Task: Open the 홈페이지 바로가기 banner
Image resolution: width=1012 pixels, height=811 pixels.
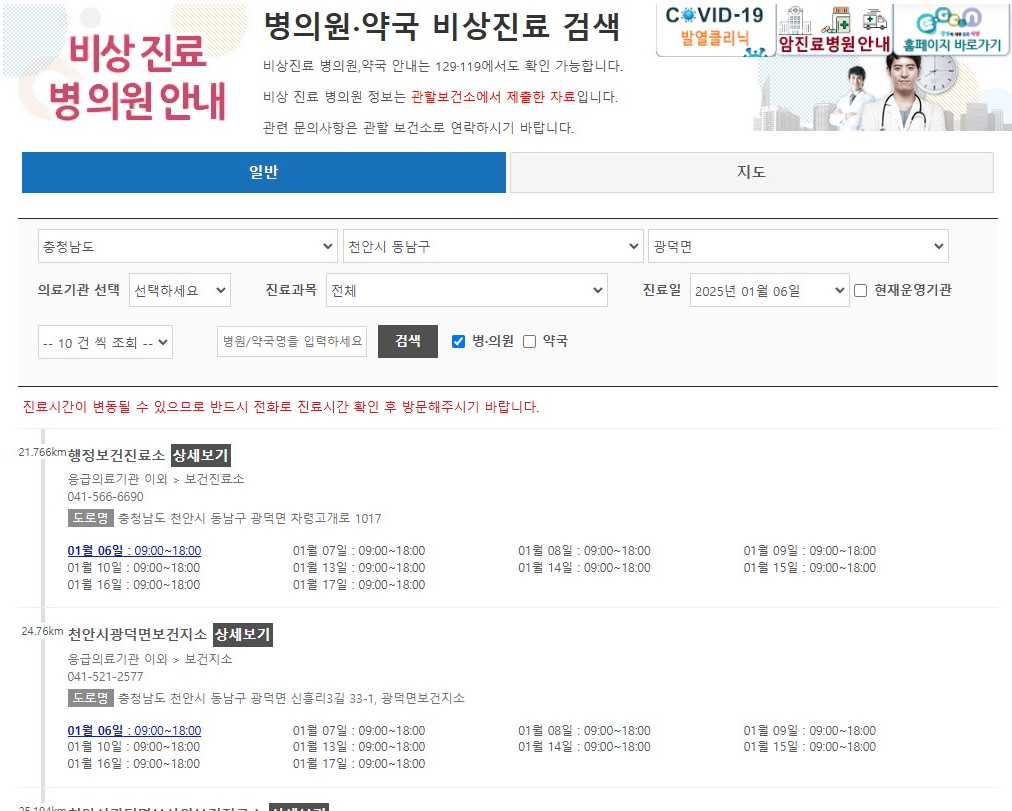Action: [952, 30]
